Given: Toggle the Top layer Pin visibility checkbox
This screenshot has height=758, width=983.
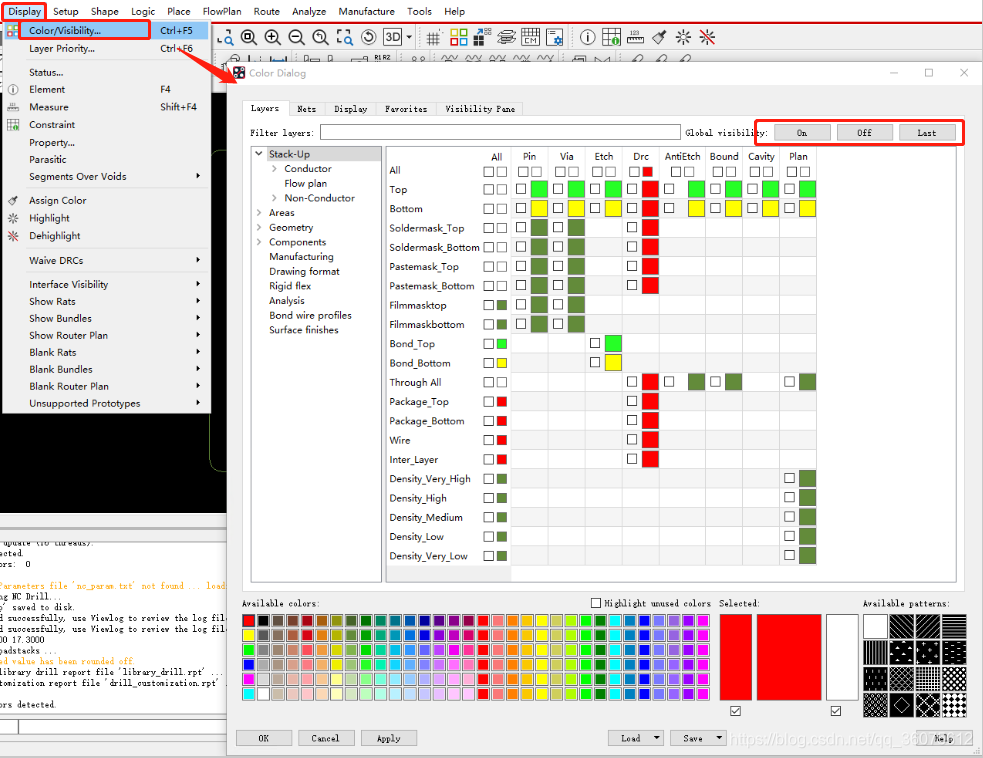Looking at the screenshot, I should (x=521, y=189).
